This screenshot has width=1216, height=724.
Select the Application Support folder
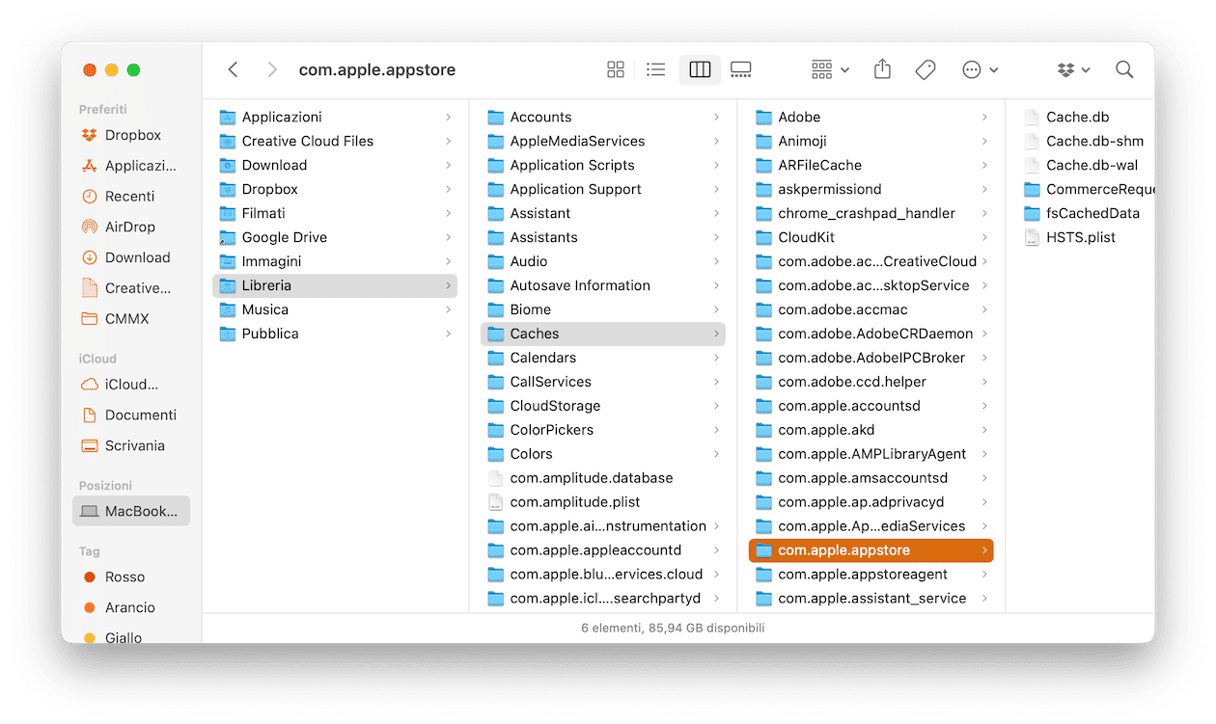pyautogui.click(x=603, y=189)
